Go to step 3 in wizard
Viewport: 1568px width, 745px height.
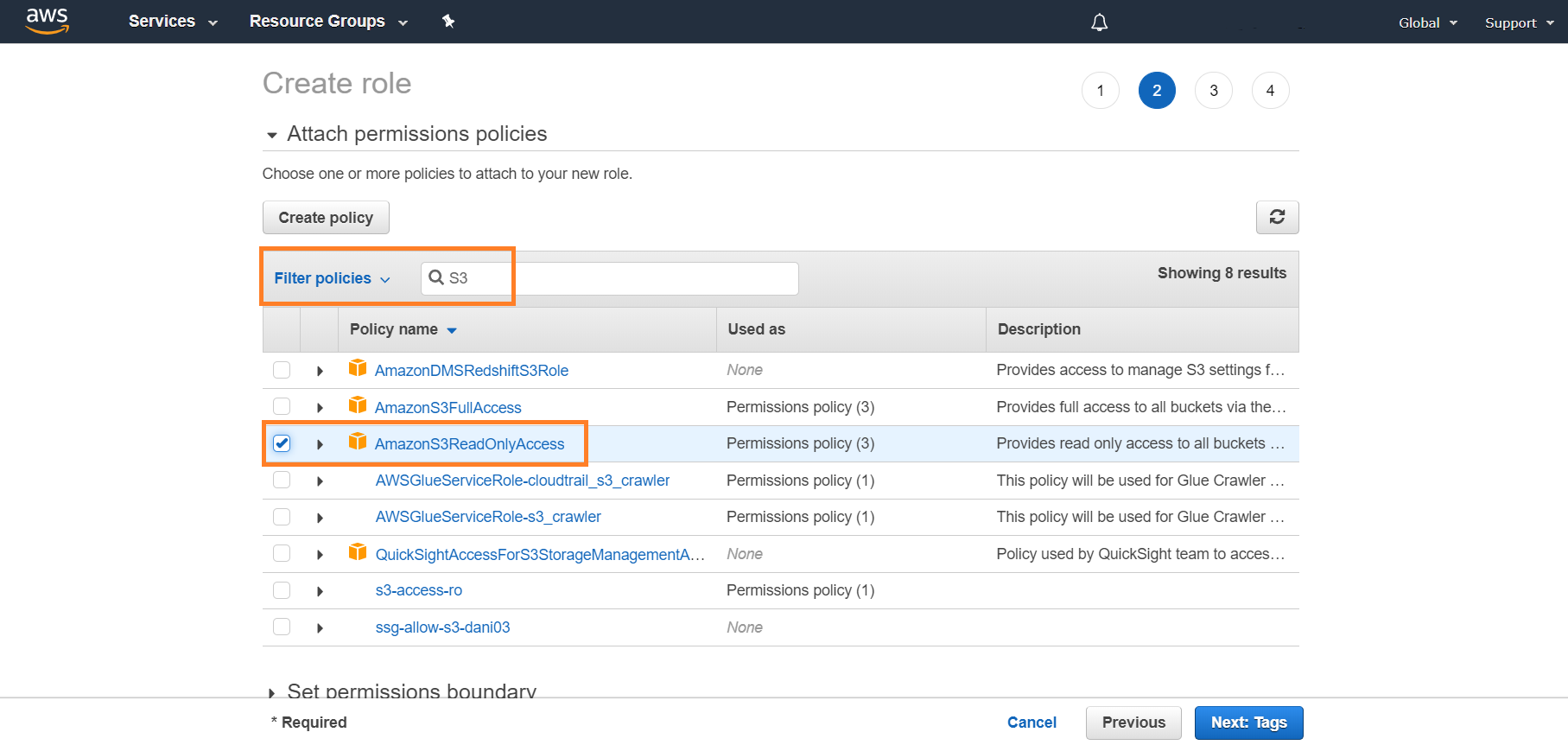(1213, 91)
